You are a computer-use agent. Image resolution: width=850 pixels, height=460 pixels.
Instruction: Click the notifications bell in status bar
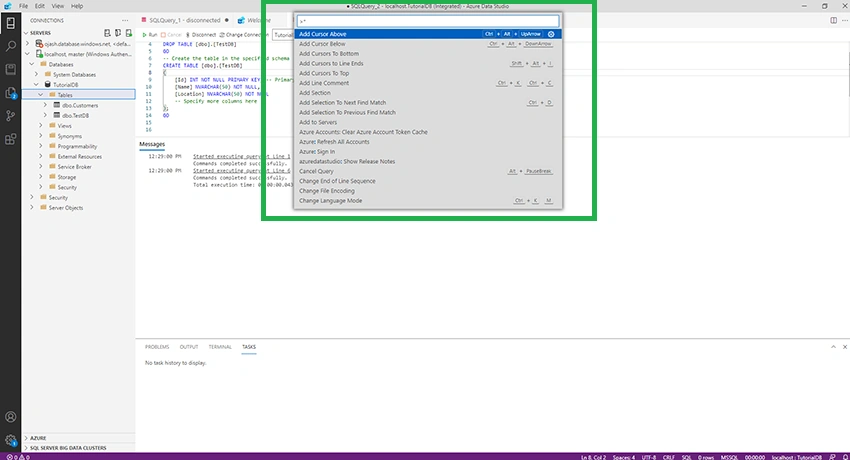[x=845, y=457]
